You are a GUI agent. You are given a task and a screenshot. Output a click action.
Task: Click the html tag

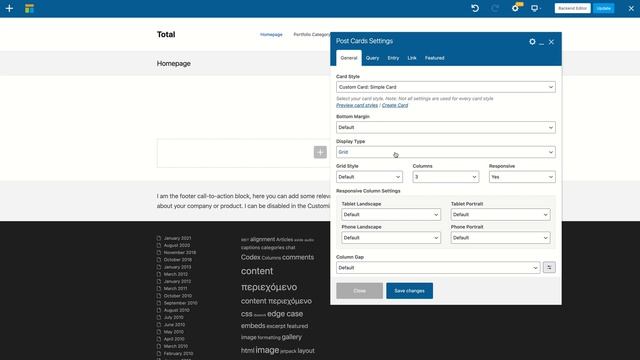tap(247, 351)
